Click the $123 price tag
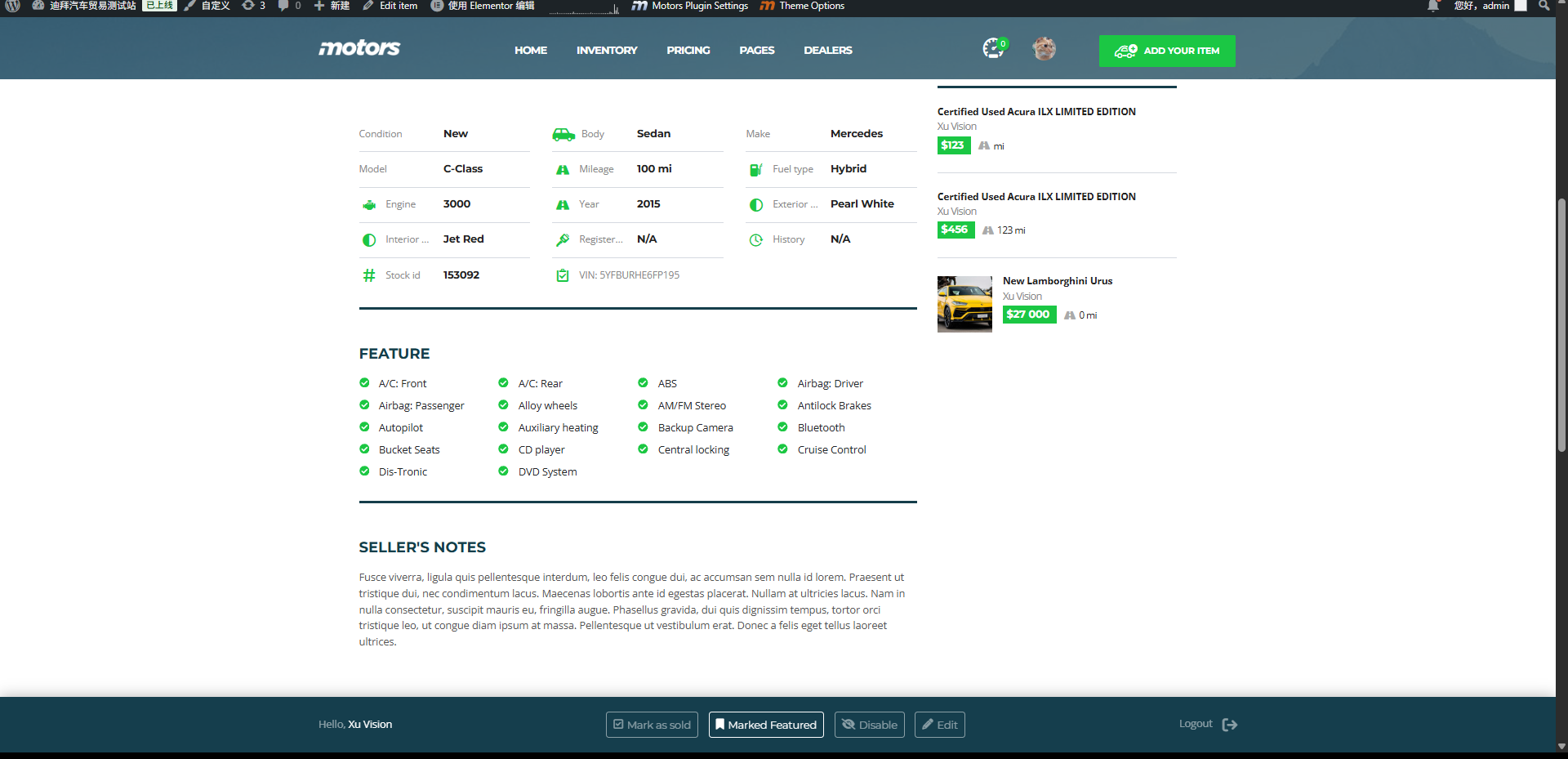 pyautogui.click(x=954, y=145)
